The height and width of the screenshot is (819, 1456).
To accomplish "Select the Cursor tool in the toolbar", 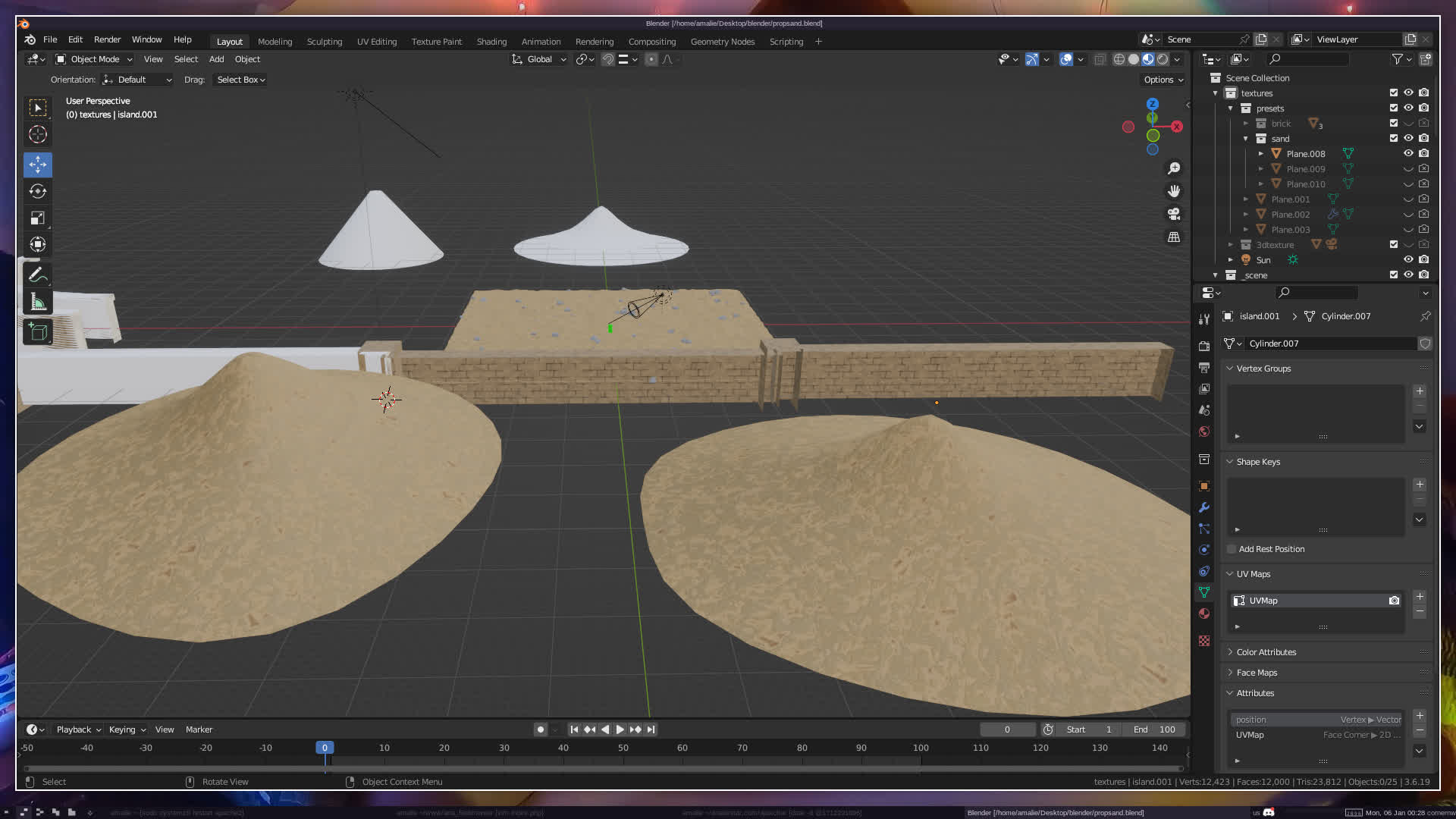I will point(37,135).
